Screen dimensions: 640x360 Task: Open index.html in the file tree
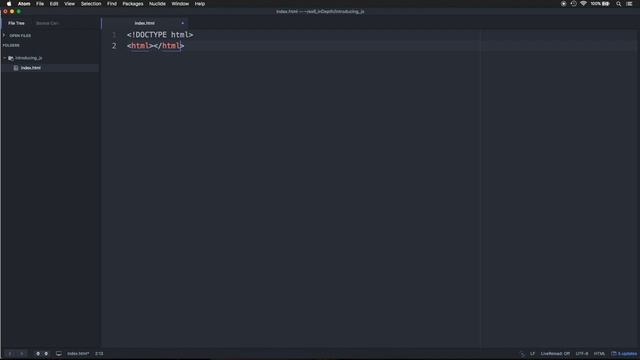(31, 68)
